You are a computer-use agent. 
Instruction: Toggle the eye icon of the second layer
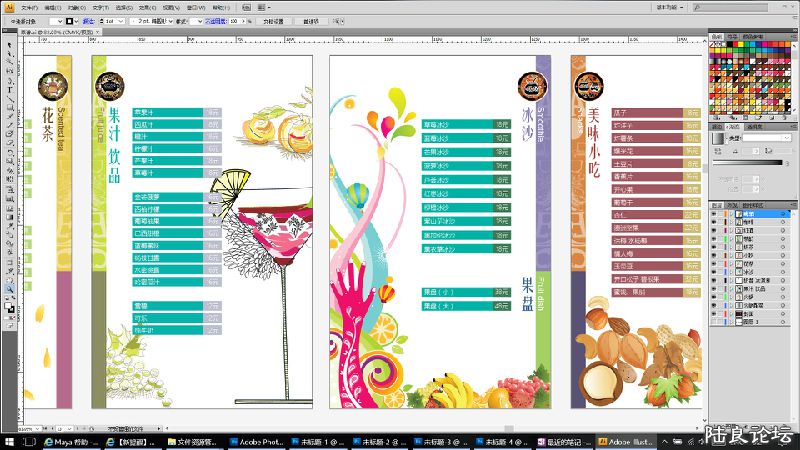point(713,222)
